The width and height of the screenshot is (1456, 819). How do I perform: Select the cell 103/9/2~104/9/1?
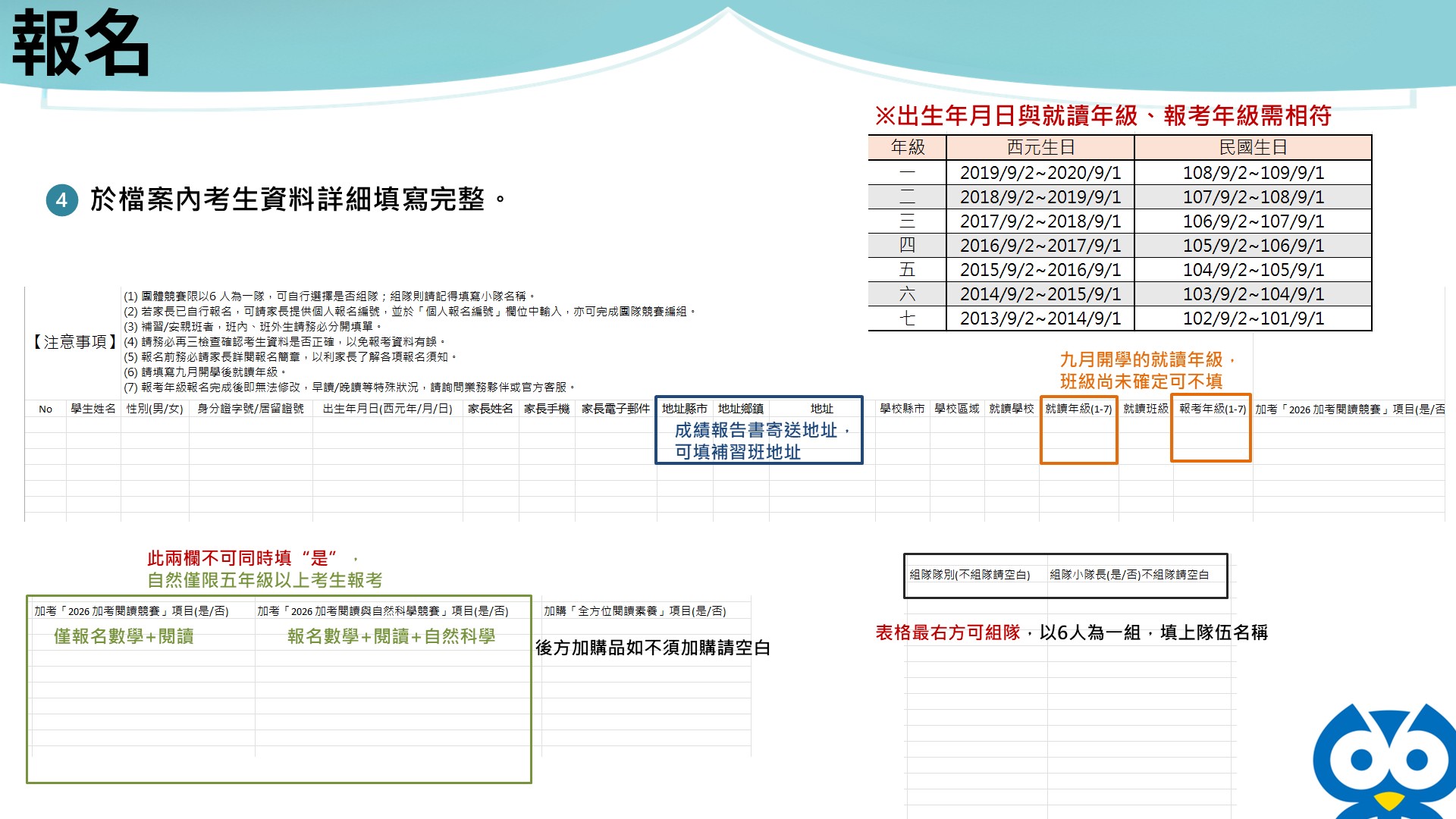tap(1253, 293)
